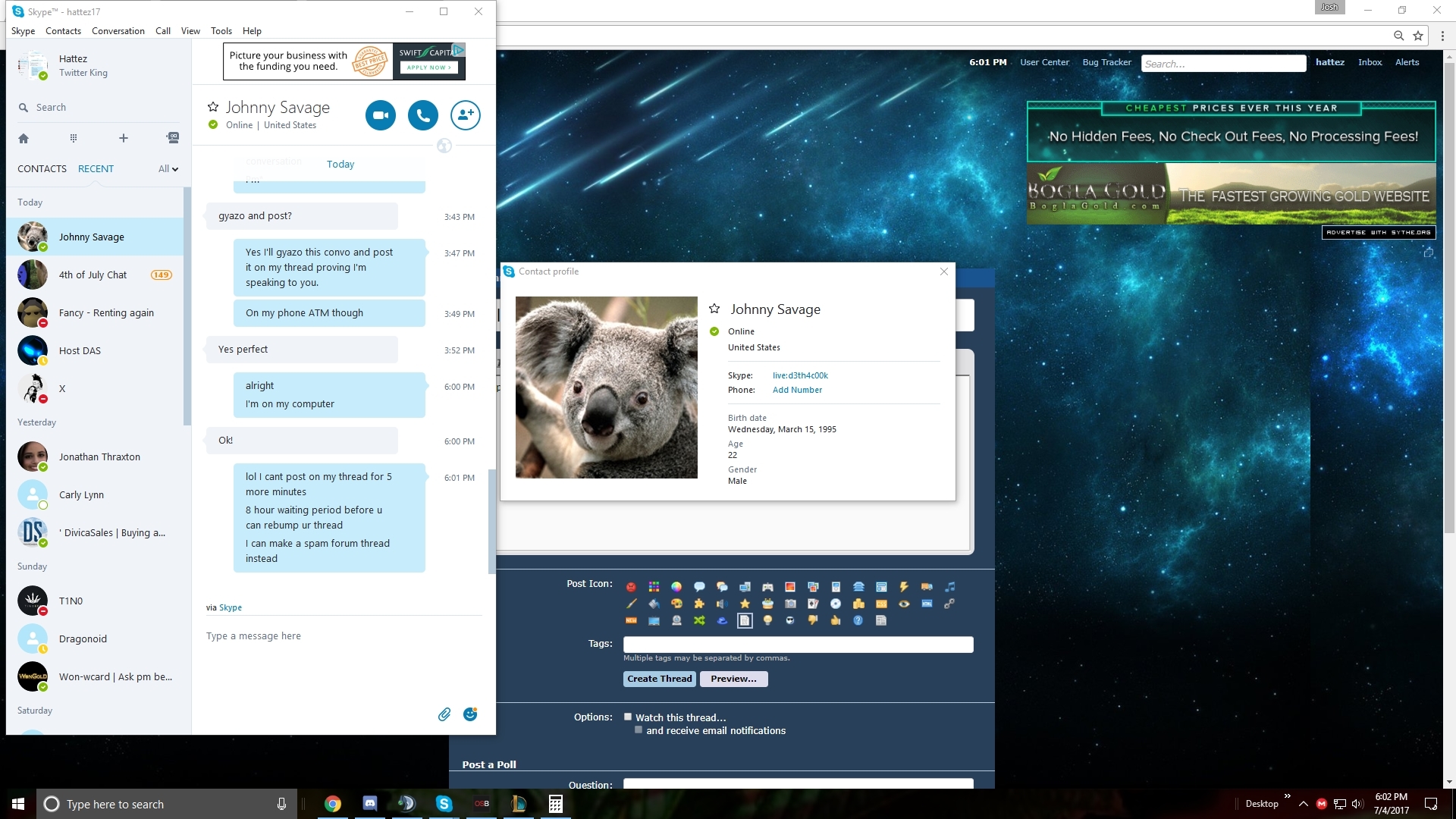
Task: Click the Preview button
Action: point(733,679)
